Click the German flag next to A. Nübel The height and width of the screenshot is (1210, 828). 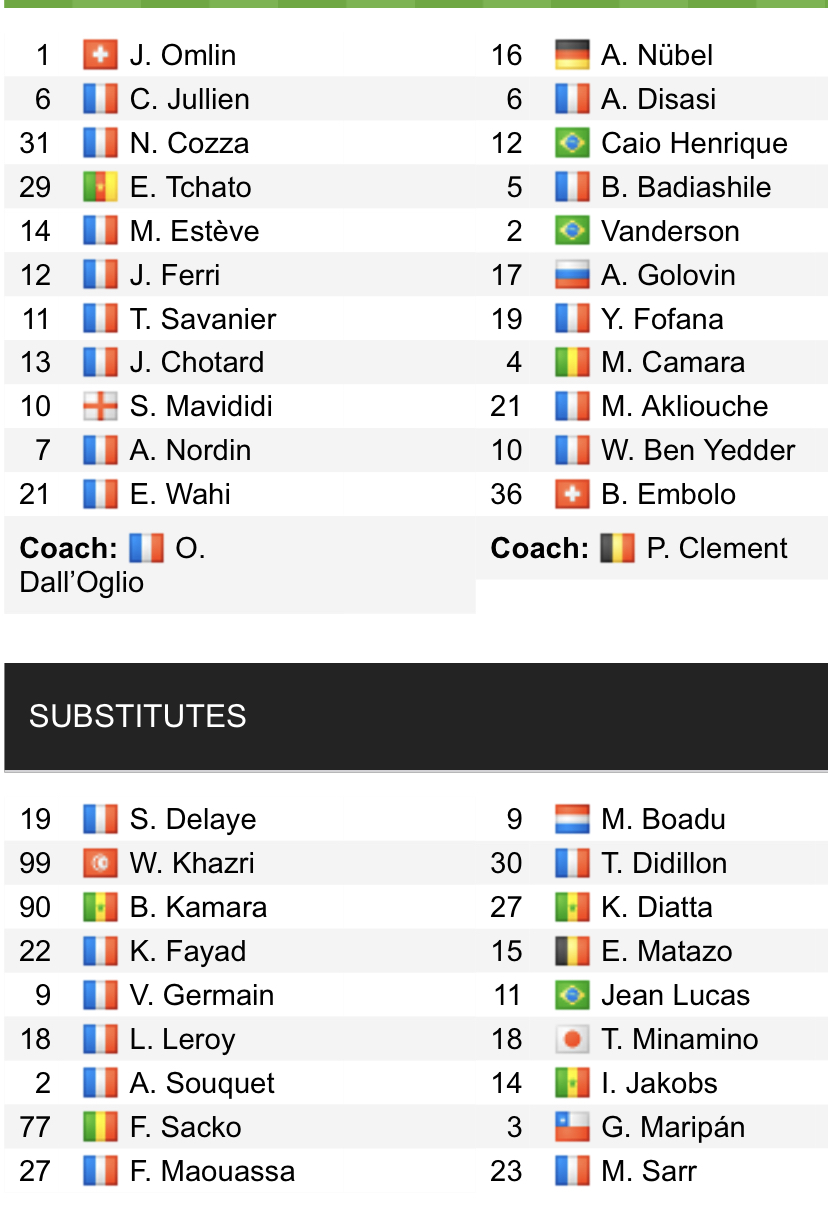coord(572,55)
